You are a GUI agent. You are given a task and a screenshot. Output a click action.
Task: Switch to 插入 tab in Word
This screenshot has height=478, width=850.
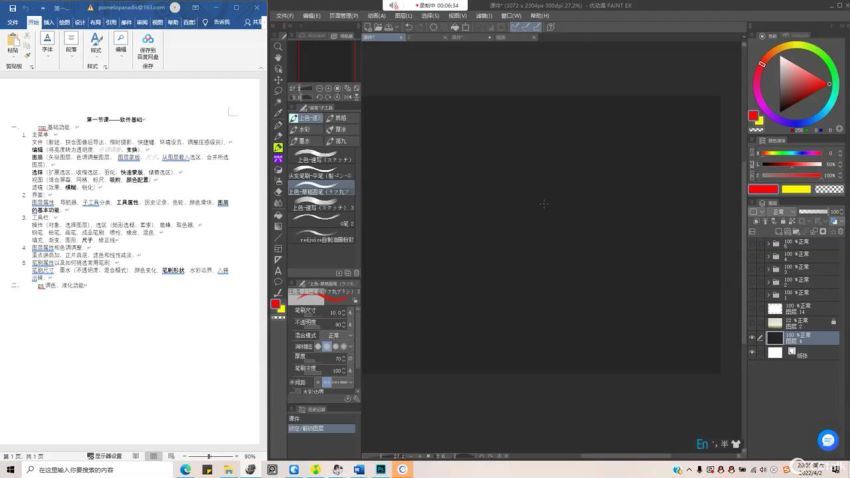tap(49, 22)
